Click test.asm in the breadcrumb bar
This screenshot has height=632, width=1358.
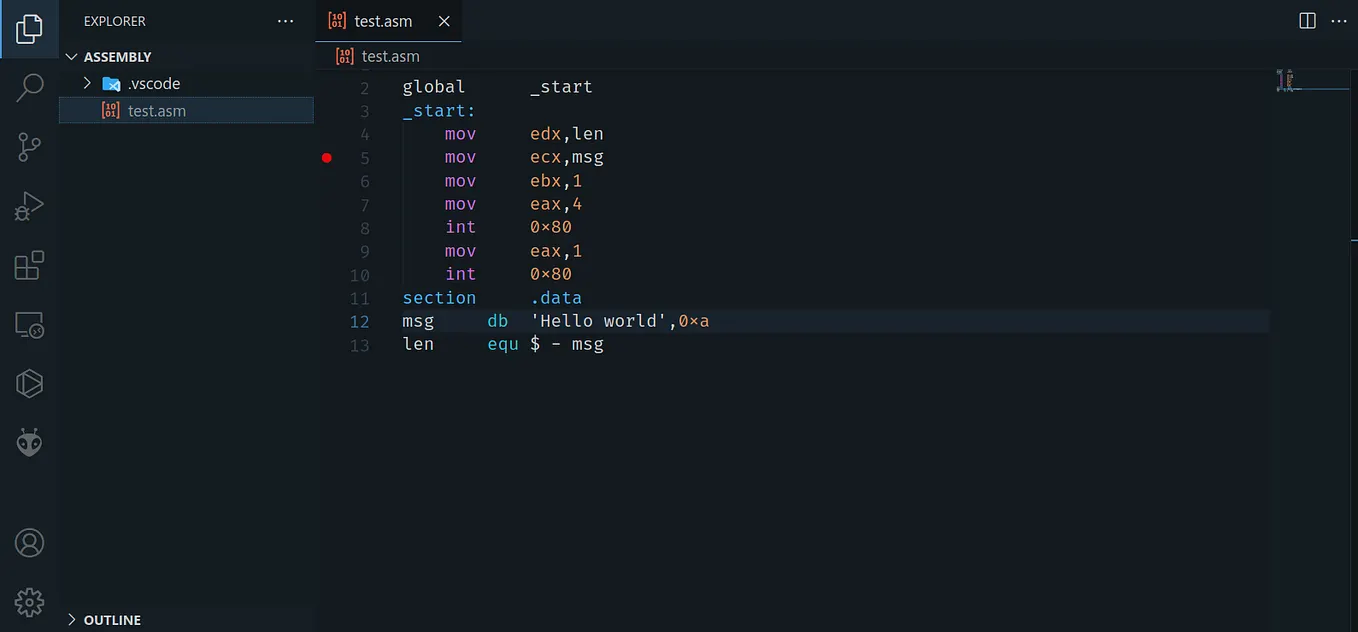click(x=390, y=56)
